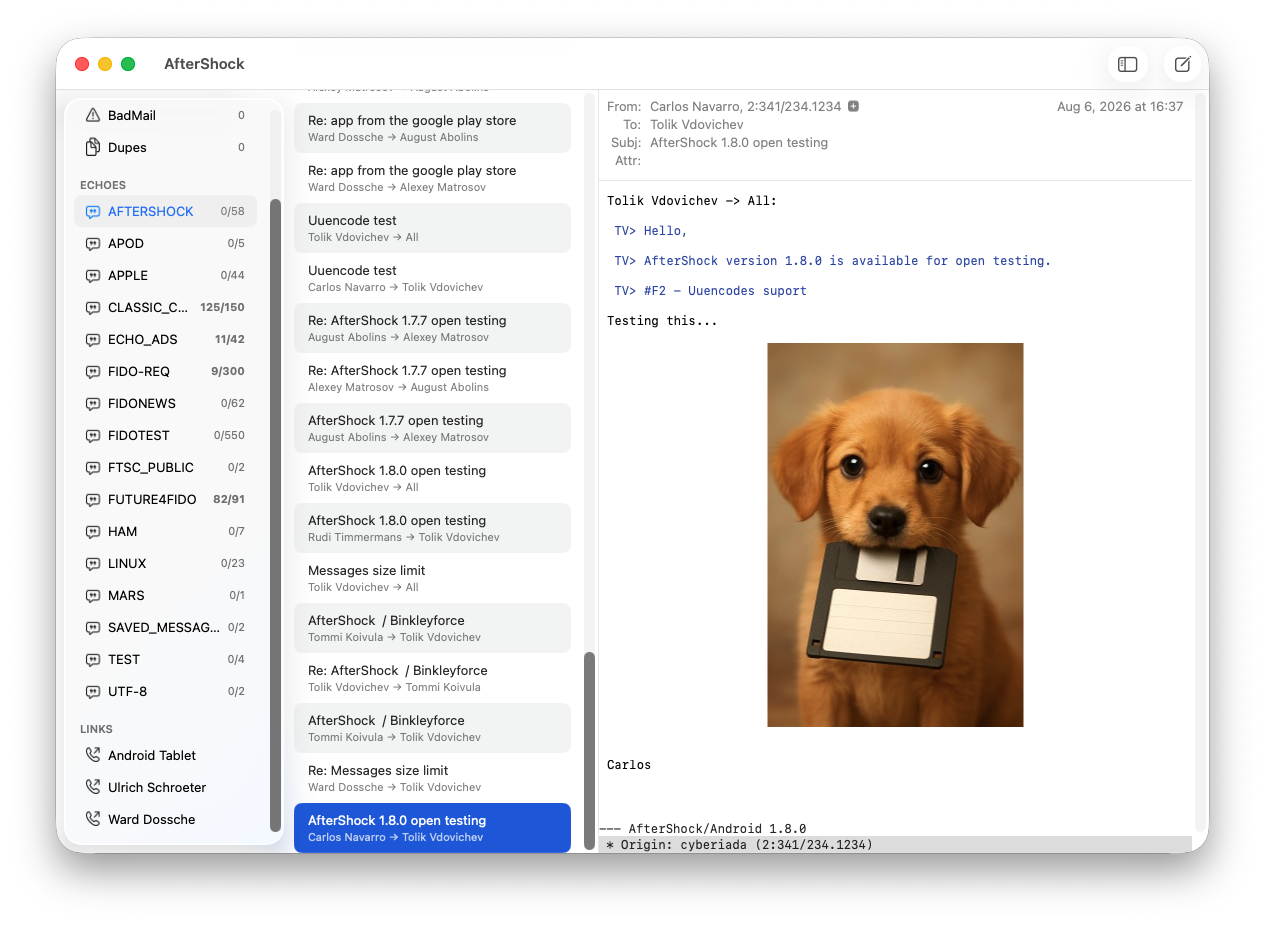Click the CLASSIC_C... echo bubble icon
The height and width of the screenshot is (927, 1265).
[93, 307]
